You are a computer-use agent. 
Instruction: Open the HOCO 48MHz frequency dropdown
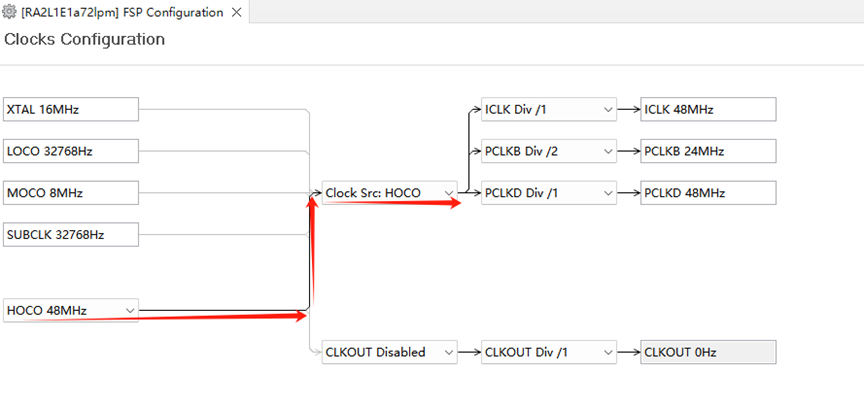click(x=71, y=311)
